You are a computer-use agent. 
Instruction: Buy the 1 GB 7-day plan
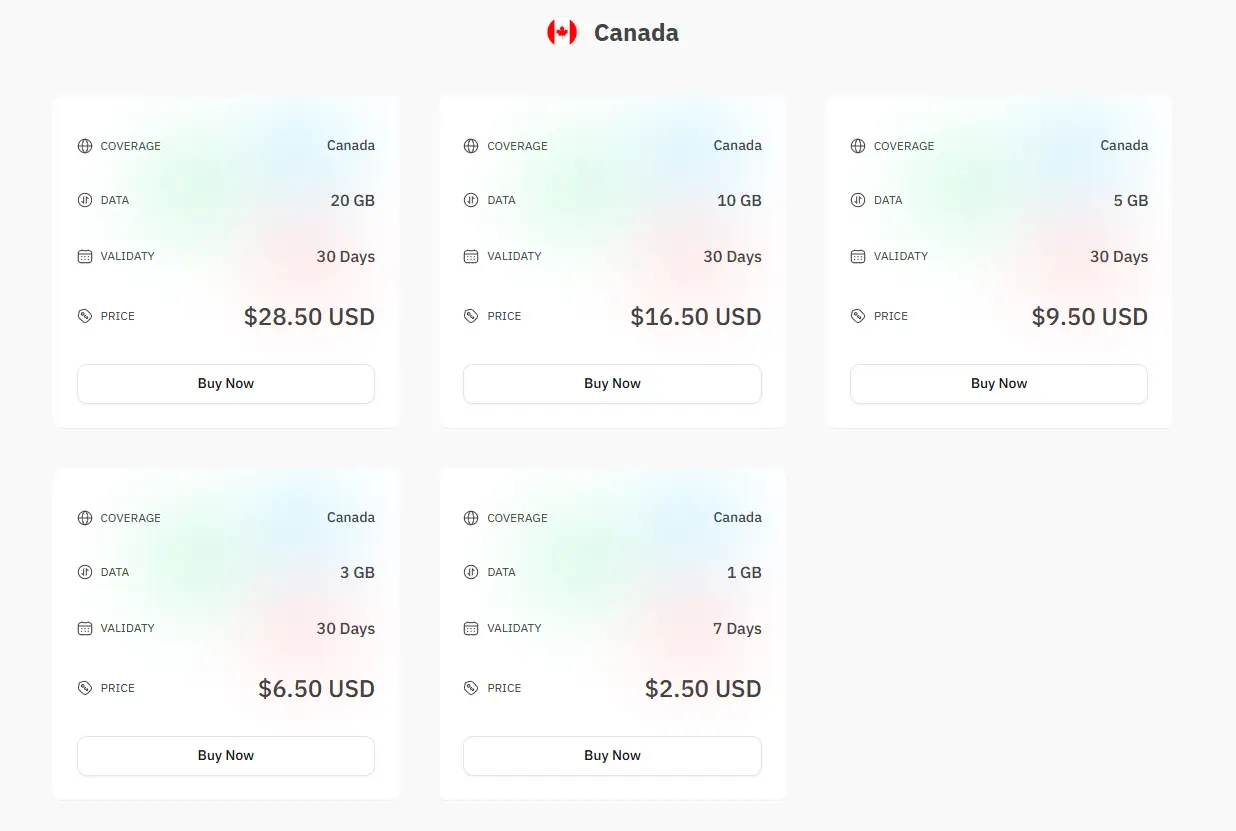click(x=612, y=756)
